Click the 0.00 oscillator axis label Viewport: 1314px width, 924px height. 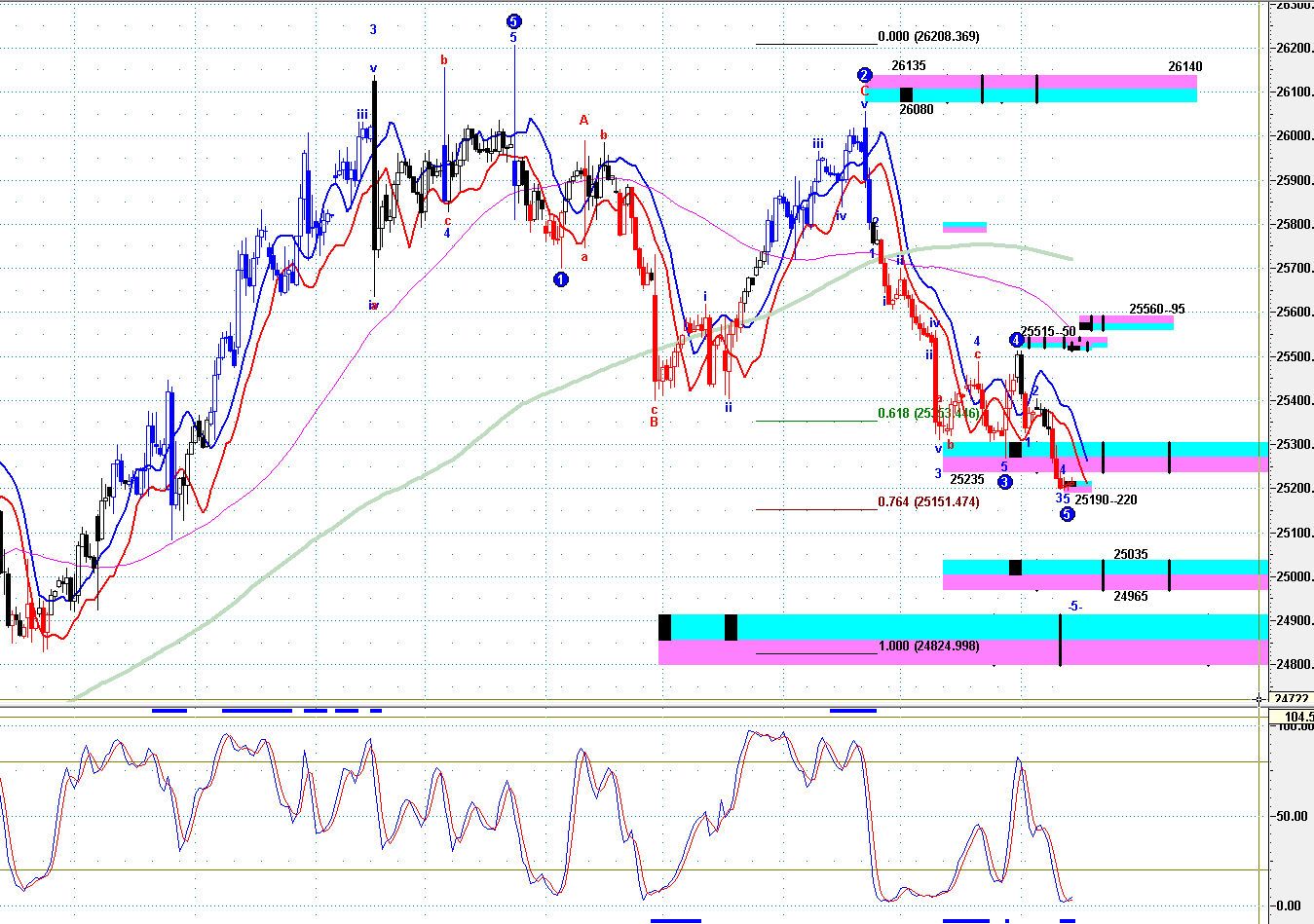(1288, 906)
